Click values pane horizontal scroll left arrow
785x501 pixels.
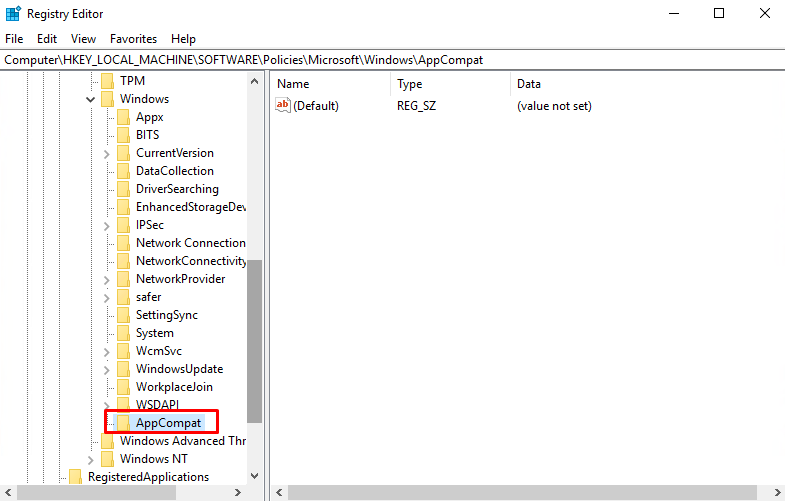tap(279, 492)
